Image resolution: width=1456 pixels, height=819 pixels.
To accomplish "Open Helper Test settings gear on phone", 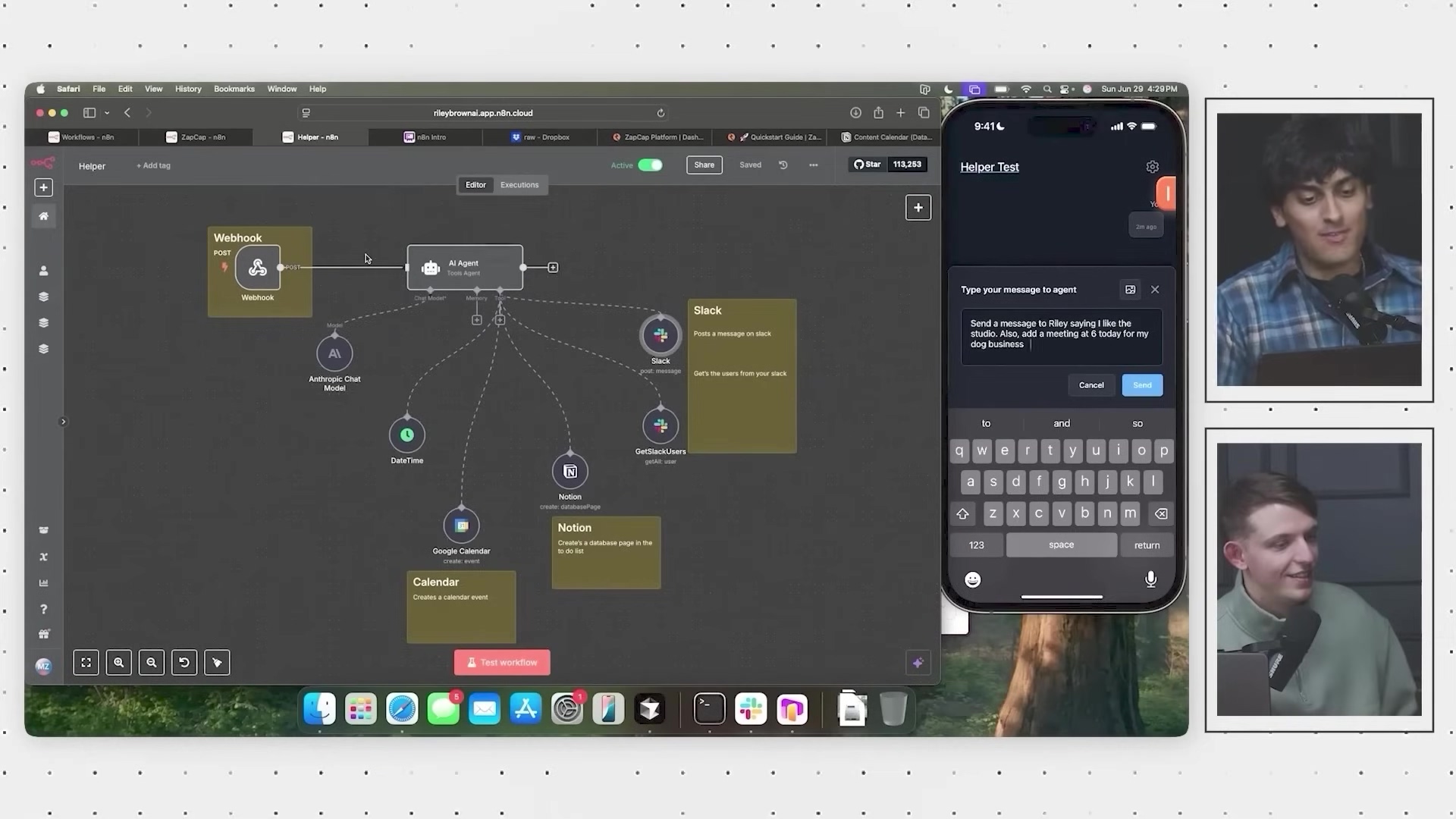I will tap(1153, 167).
